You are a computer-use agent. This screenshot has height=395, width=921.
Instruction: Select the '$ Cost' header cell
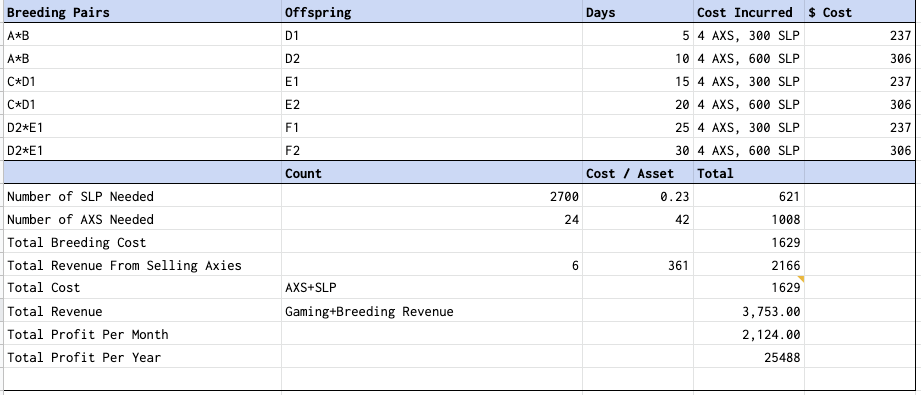click(860, 12)
